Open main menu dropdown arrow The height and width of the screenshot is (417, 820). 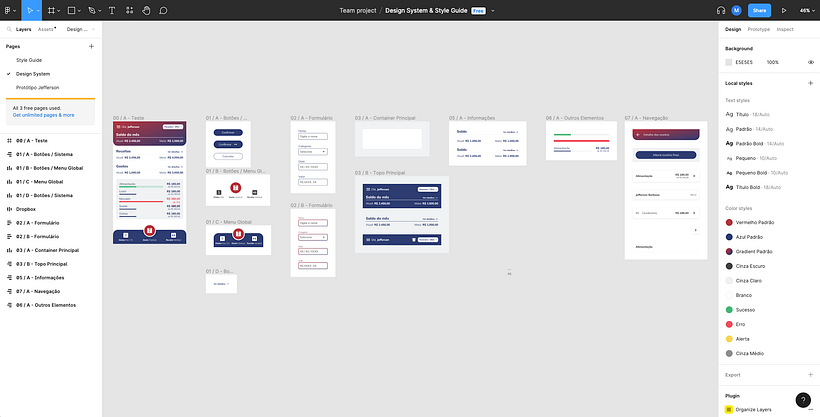tap(14, 11)
